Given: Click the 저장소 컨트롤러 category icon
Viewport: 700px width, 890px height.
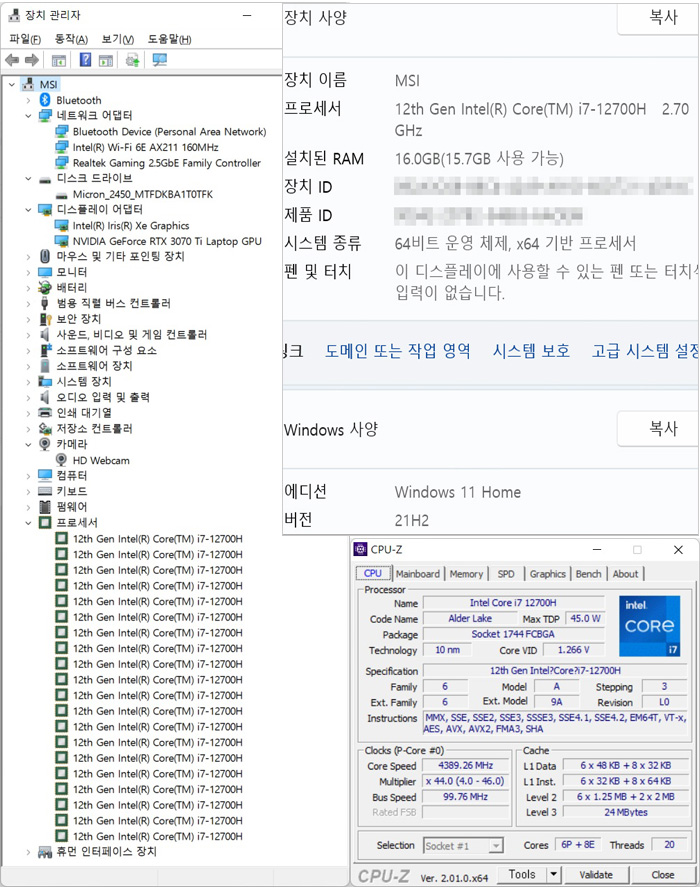Looking at the screenshot, I should pos(45,429).
